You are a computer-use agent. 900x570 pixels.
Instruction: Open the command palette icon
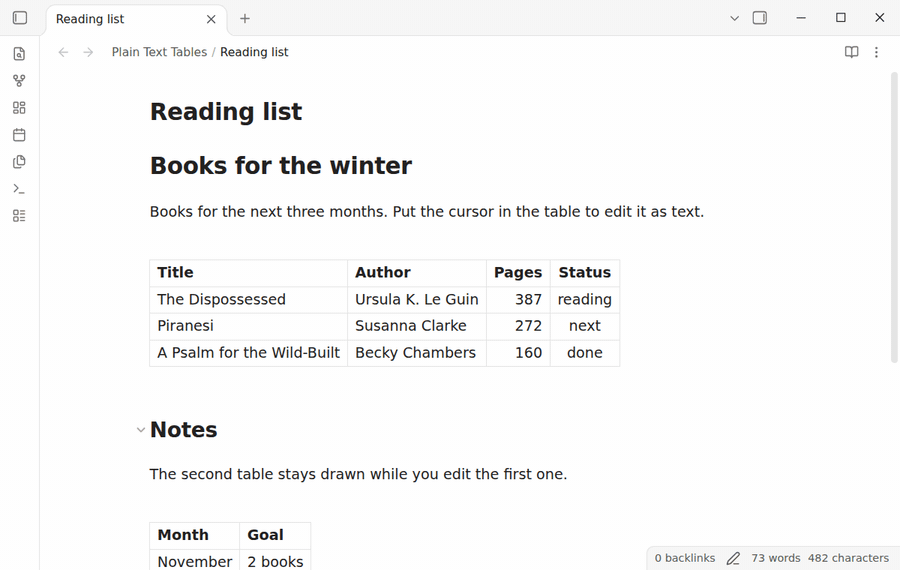pos(19,189)
